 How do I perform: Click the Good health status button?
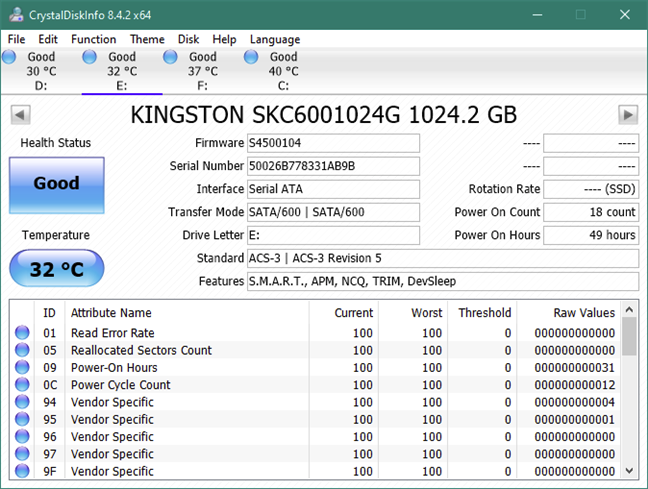point(57,185)
